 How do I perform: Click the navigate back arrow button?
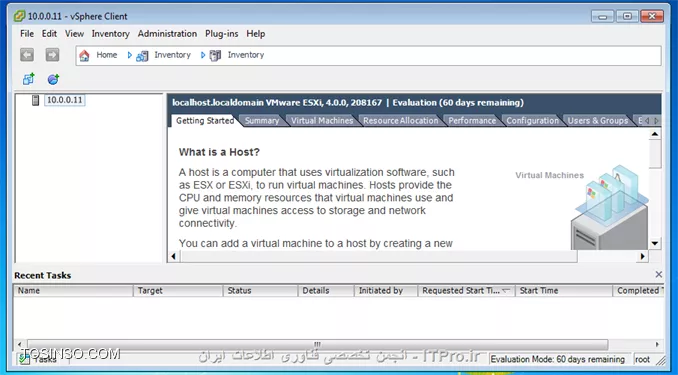[x=27, y=55]
